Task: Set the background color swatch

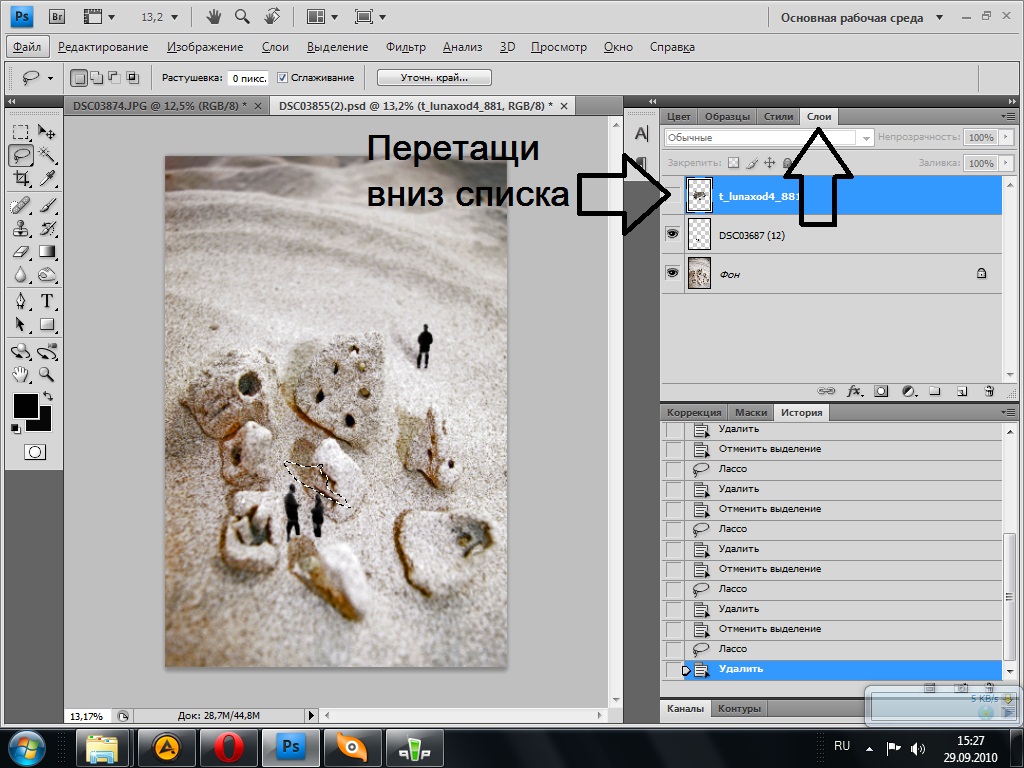Action: pyautogui.click(x=44, y=424)
